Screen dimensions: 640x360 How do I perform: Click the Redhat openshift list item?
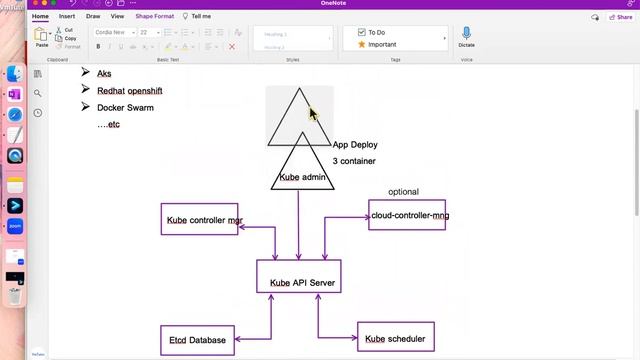pos(130,91)
